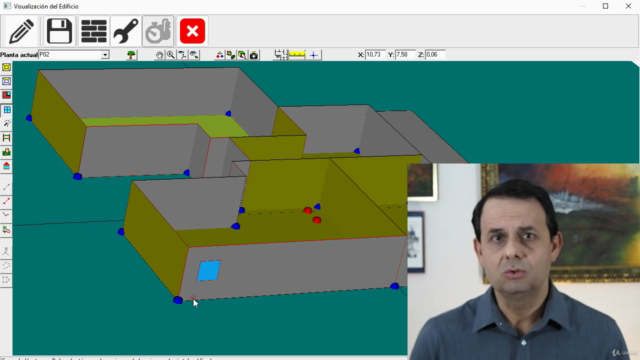
Task: Click the X coordinate field
Action: 374,55
